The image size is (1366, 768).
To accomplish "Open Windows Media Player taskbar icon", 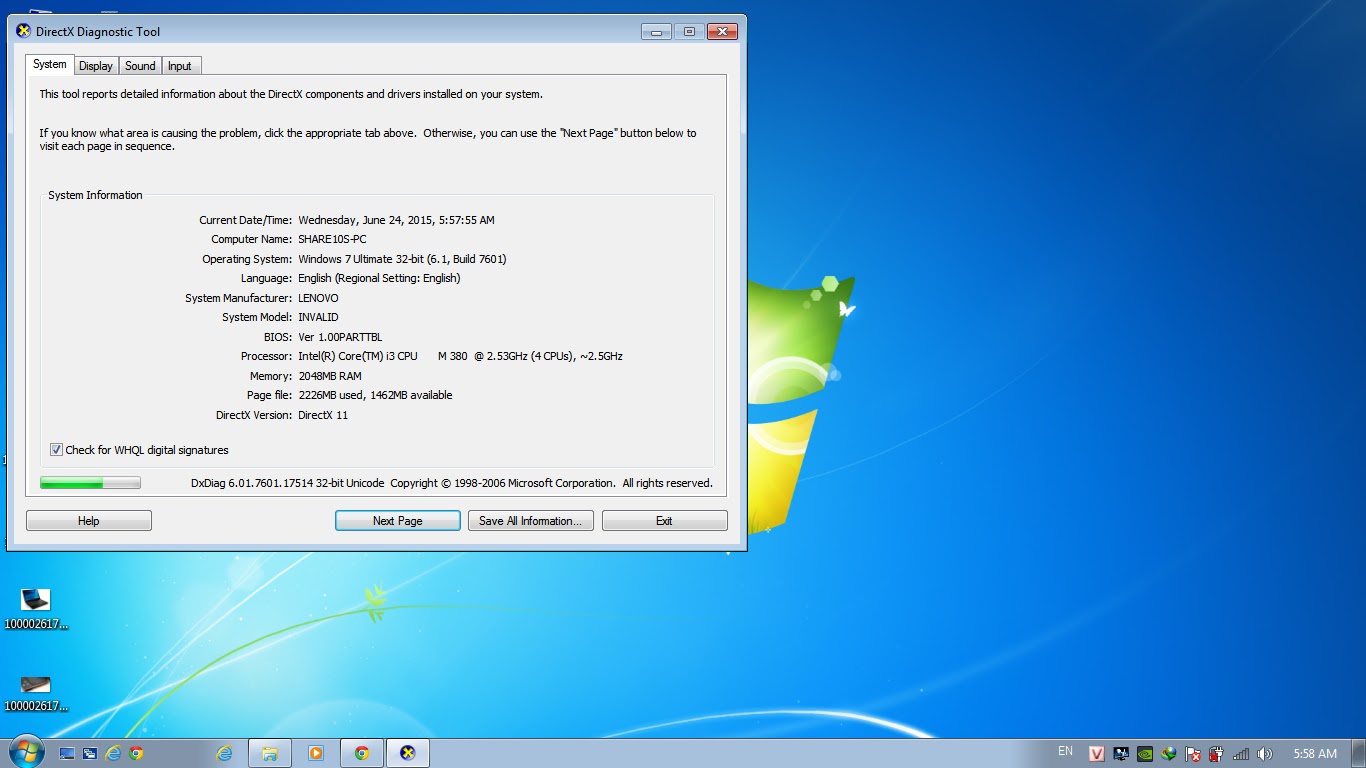I will (x=316, y=753).
